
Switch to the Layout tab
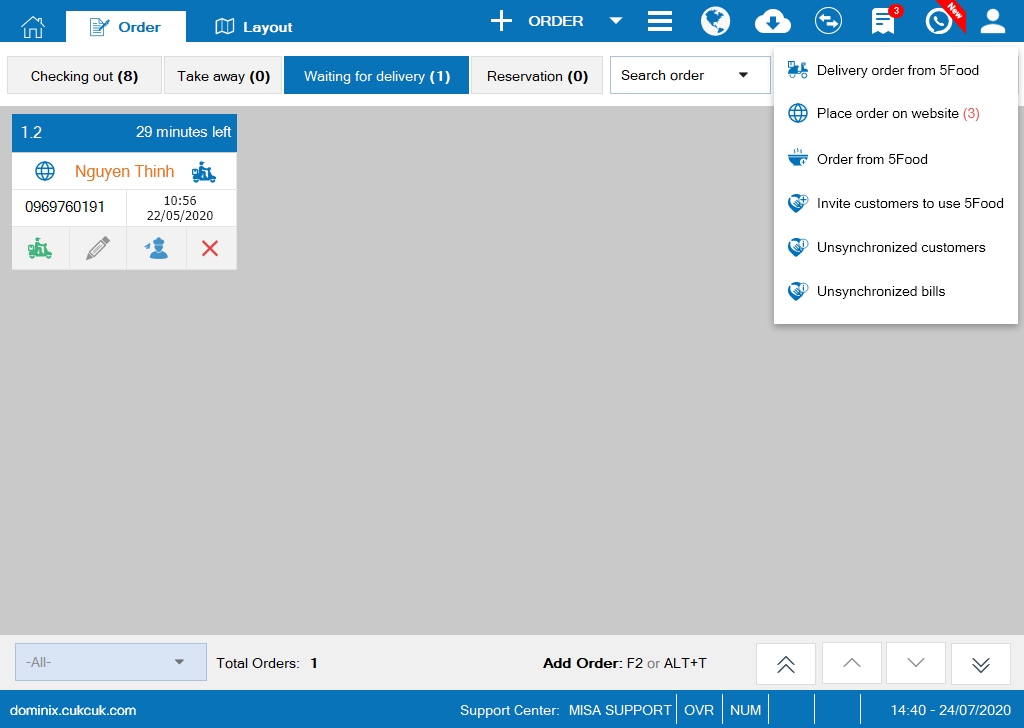click(254, 27)
